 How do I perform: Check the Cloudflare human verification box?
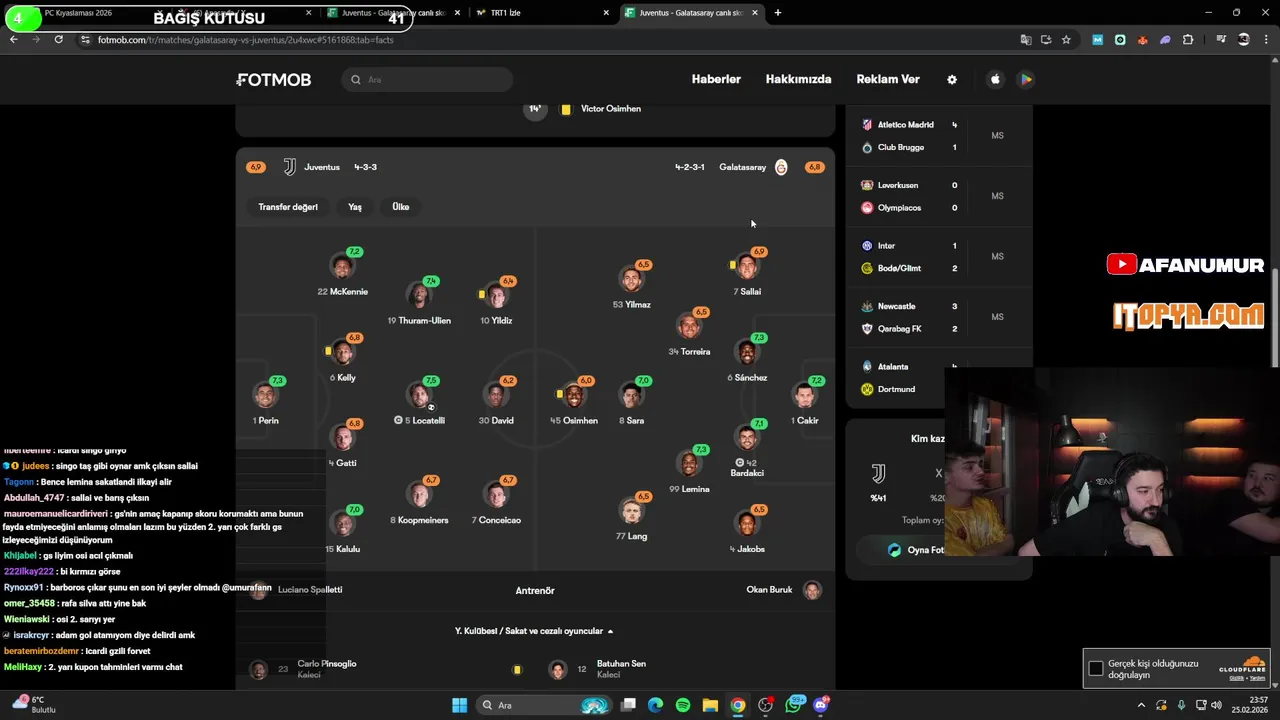[1096, 668]
